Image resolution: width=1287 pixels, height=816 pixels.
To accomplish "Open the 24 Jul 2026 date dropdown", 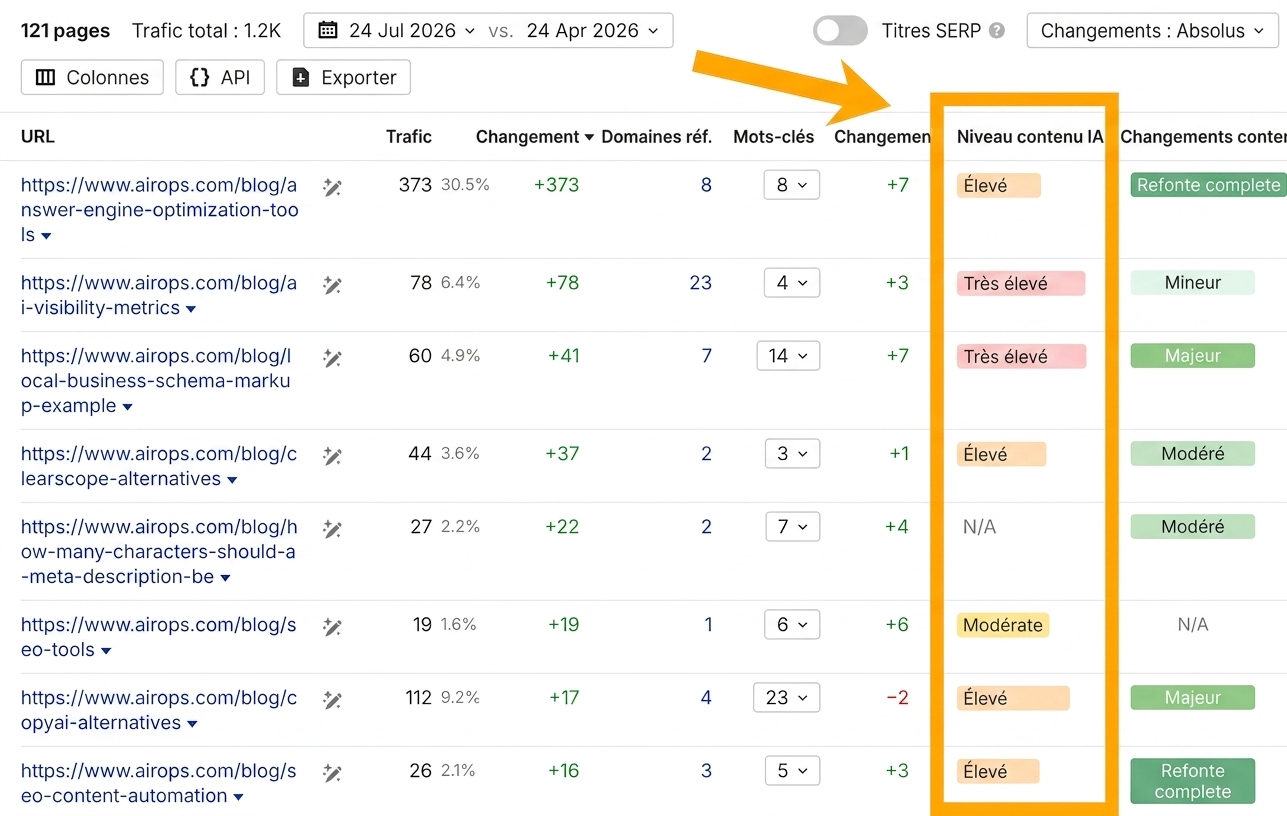I will tap(412, 31).
